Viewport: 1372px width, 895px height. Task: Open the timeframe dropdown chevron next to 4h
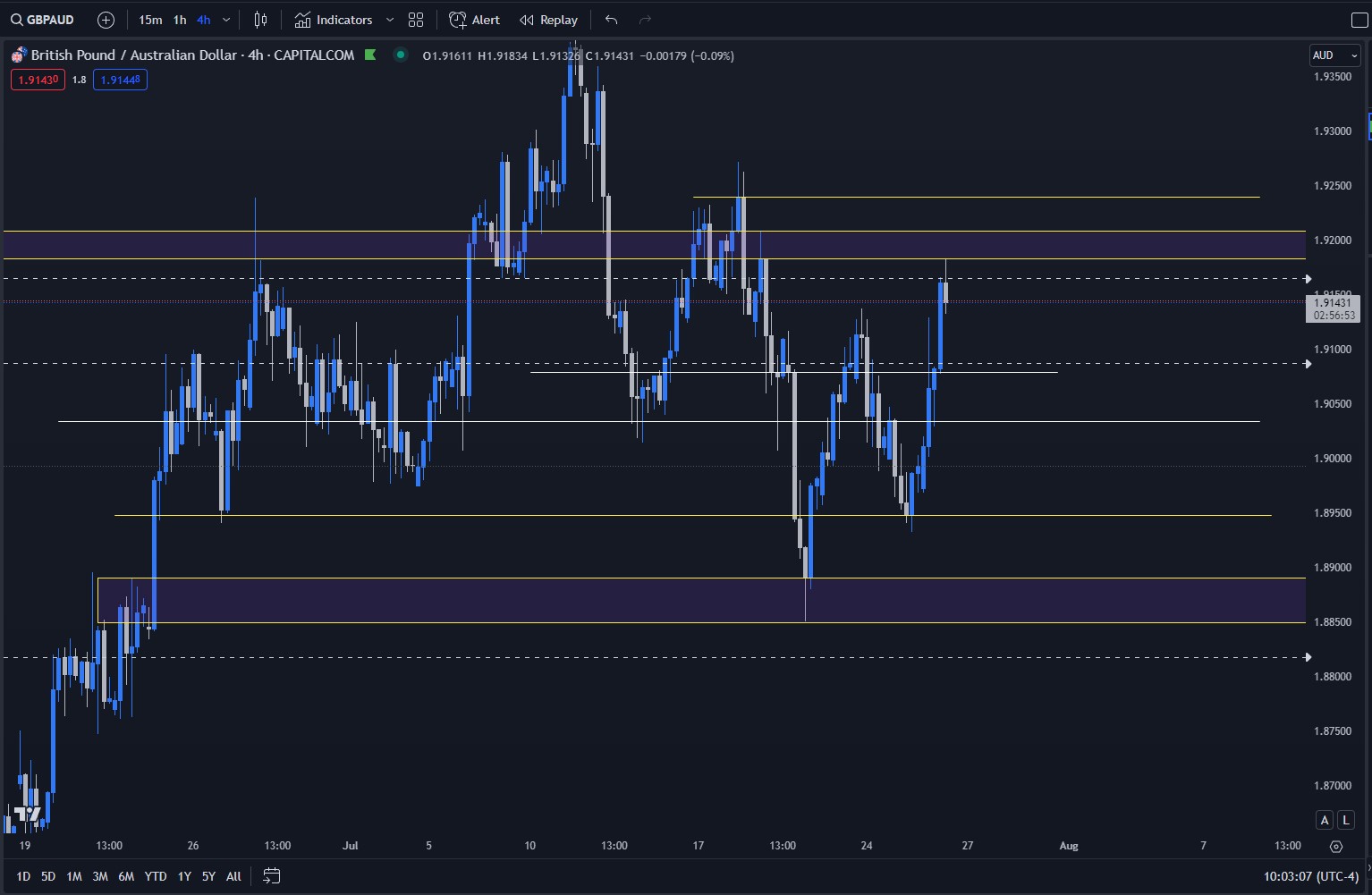(226, 19)
